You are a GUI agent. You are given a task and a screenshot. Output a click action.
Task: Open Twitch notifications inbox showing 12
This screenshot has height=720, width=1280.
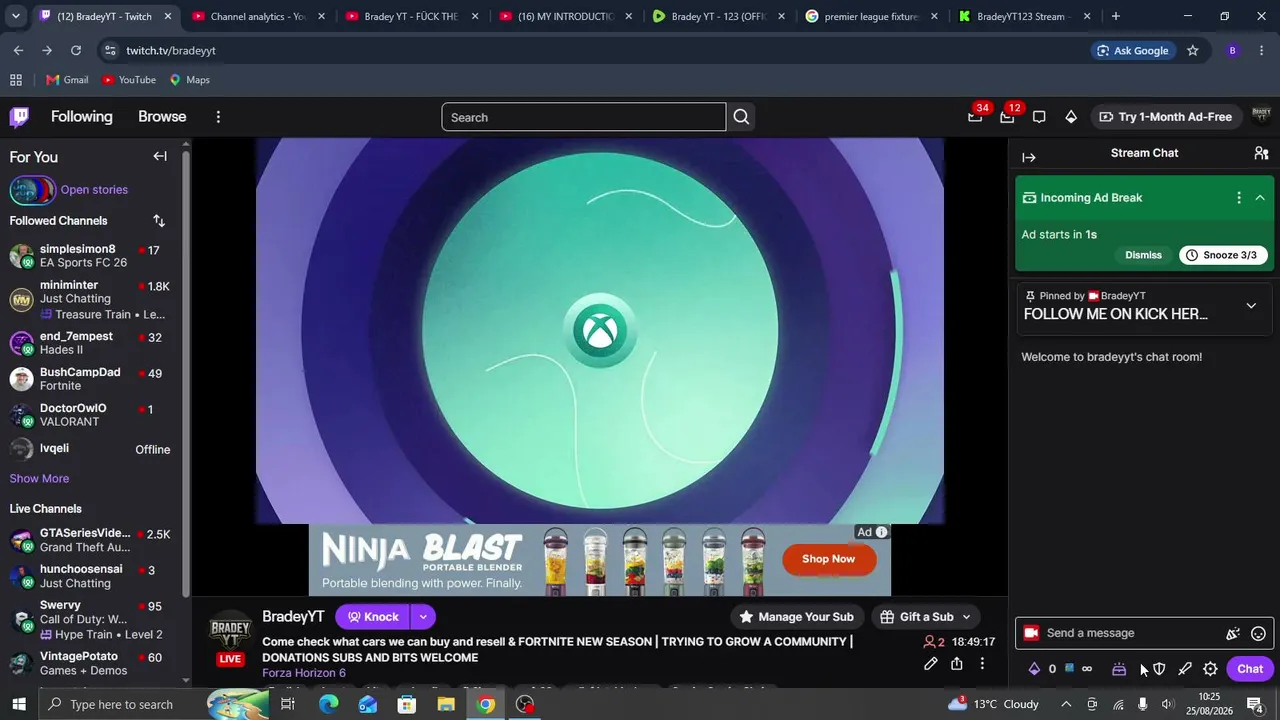1007,117
